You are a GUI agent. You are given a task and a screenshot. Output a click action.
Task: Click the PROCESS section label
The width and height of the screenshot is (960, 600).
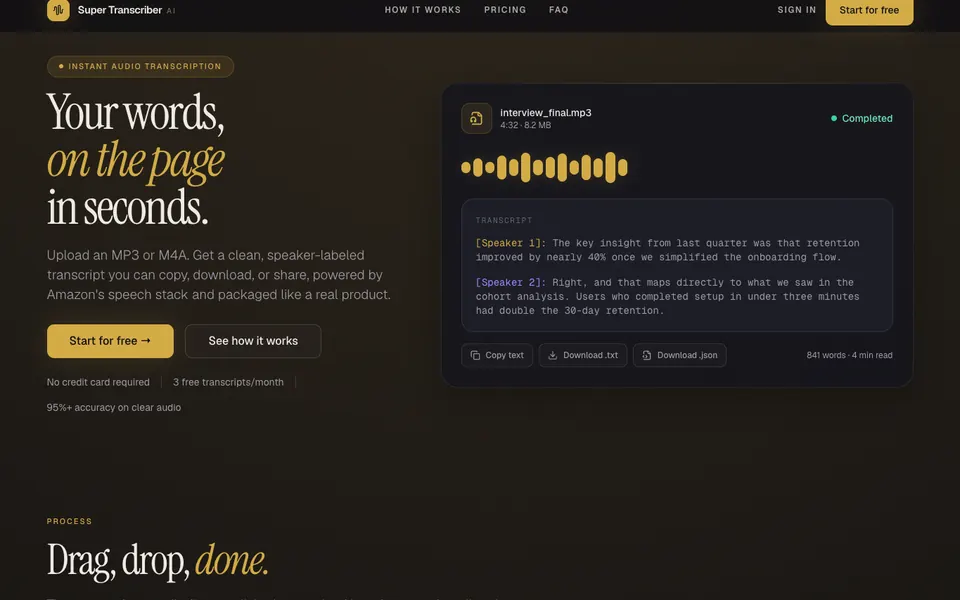[69, 522]
